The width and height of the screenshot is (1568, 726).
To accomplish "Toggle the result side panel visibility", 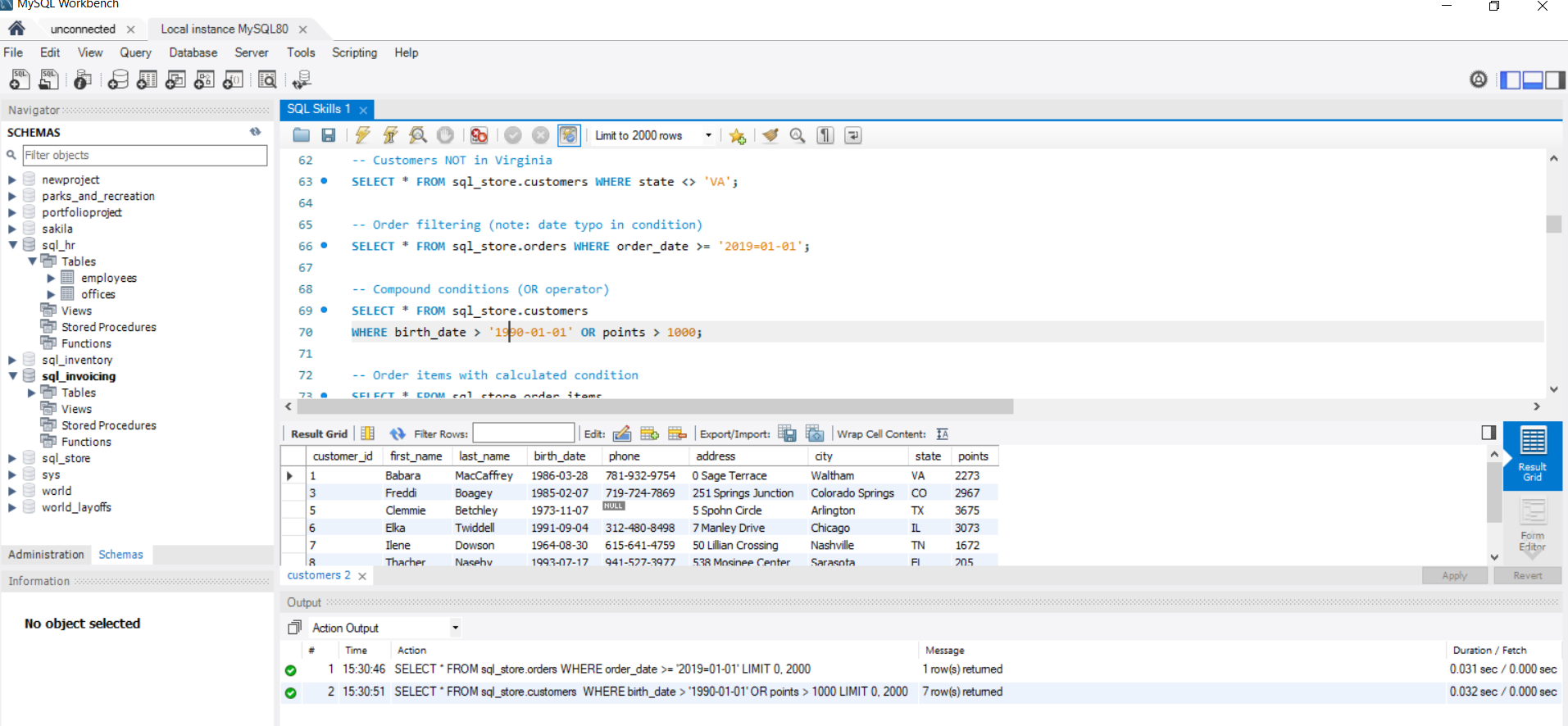I will tap(1489, 433).
